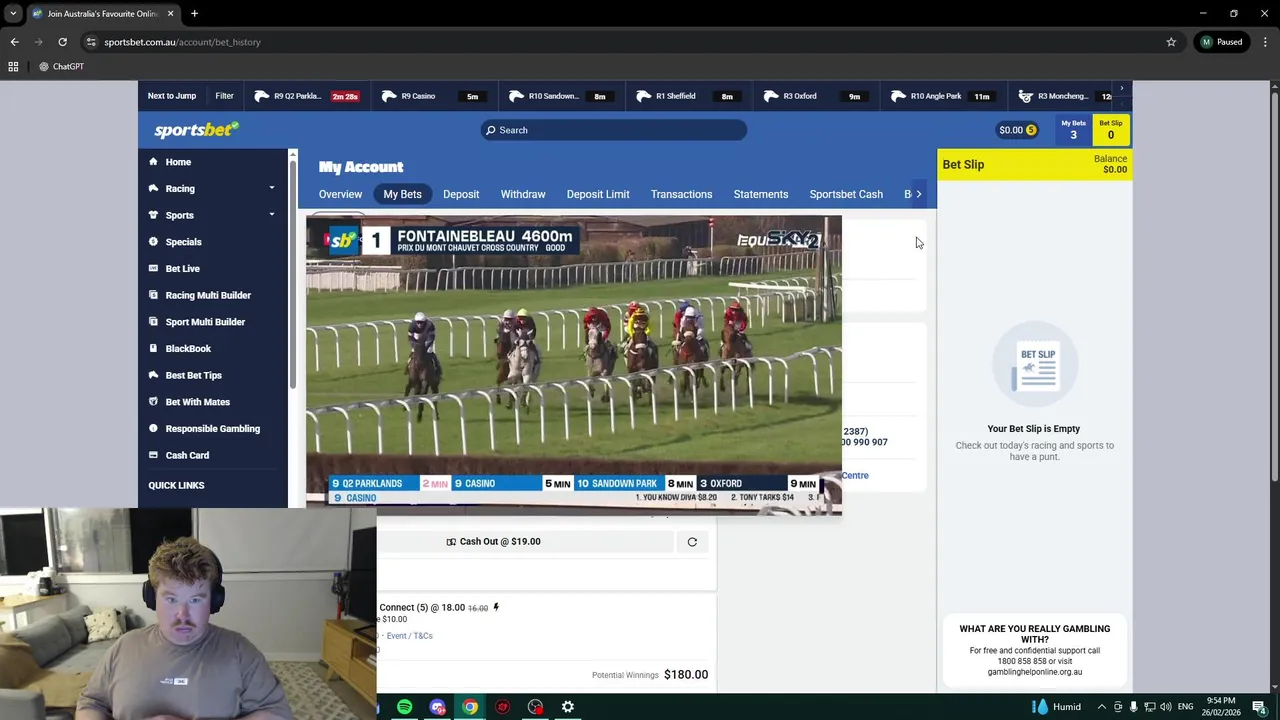
Task: Open the tab search dropdown
Action: pos(13,14)
